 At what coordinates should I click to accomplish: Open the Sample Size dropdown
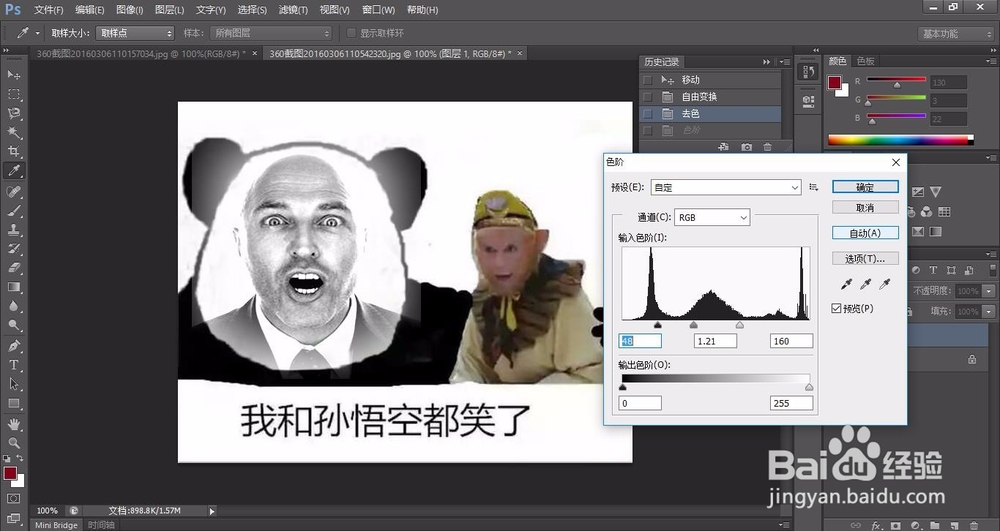coord(135,33)
